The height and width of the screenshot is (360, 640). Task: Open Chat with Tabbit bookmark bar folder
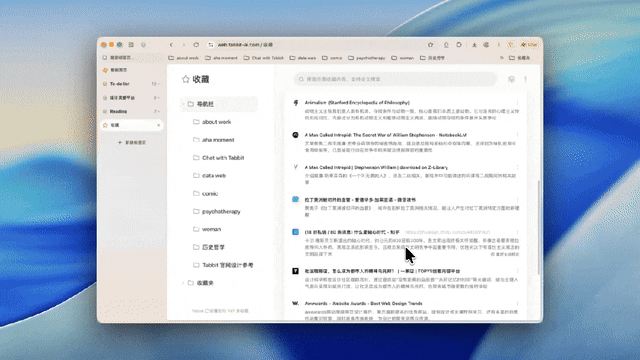click(264, 58)
